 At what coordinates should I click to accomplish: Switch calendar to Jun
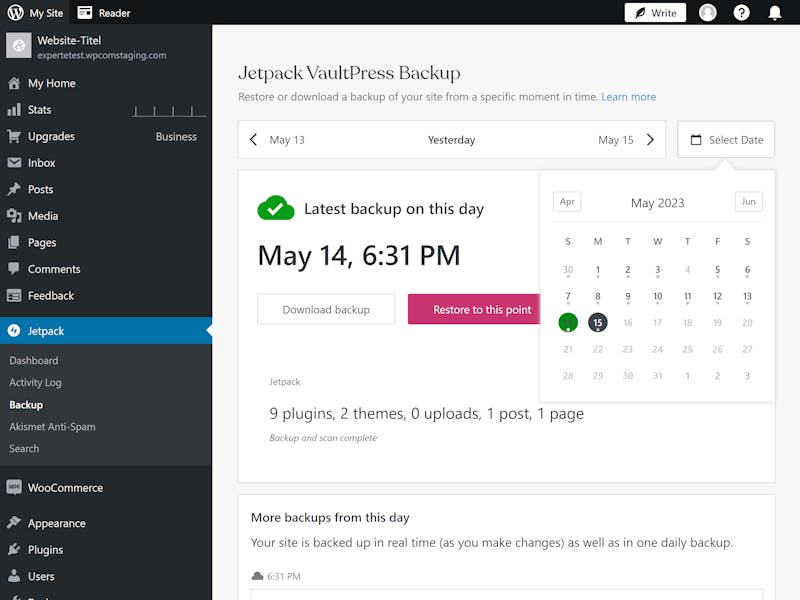click(748, 202)
